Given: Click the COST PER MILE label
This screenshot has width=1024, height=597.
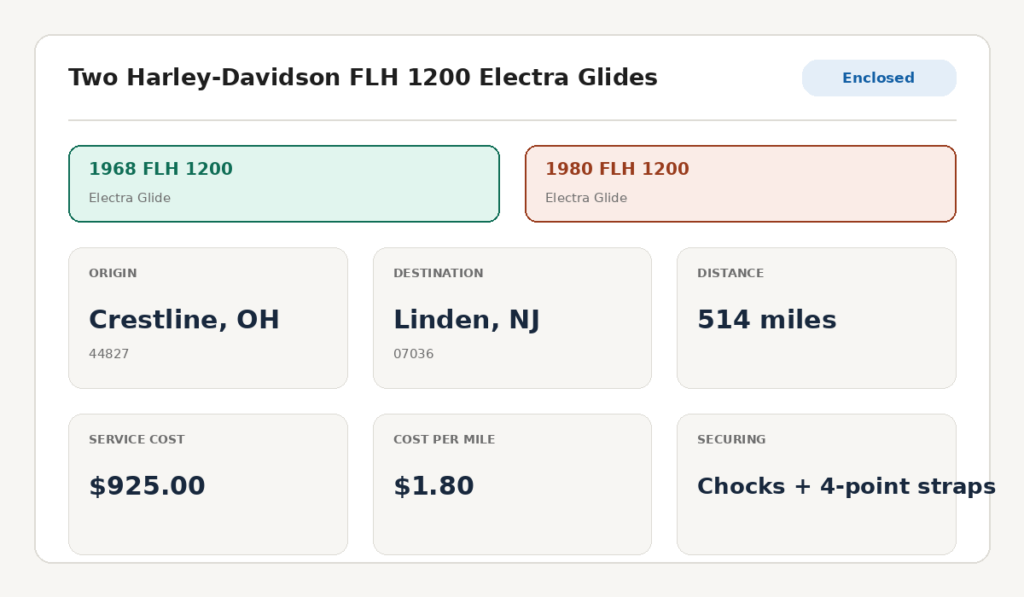Looking at the screenshot, I should [444, 440].
